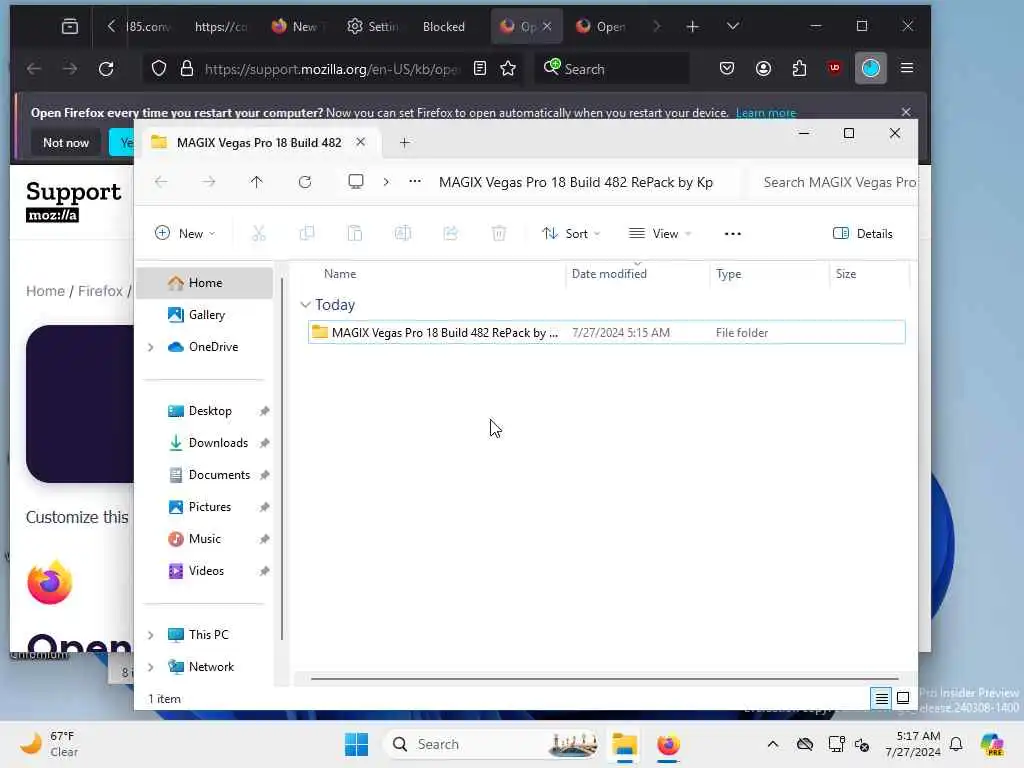The height and width of the screenshot is (768, 1024).
Task: Click the Rename icon in Explorer toolbar
Action: [x=403, y=233]
